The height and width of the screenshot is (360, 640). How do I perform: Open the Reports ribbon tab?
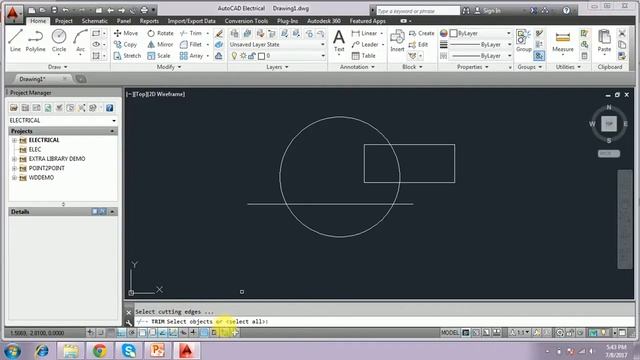click(149, 21)
